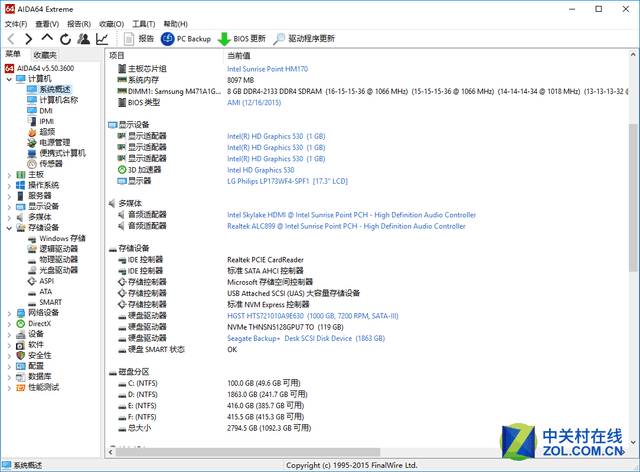Switch to the 菜单 tab

tap(13, 54)
